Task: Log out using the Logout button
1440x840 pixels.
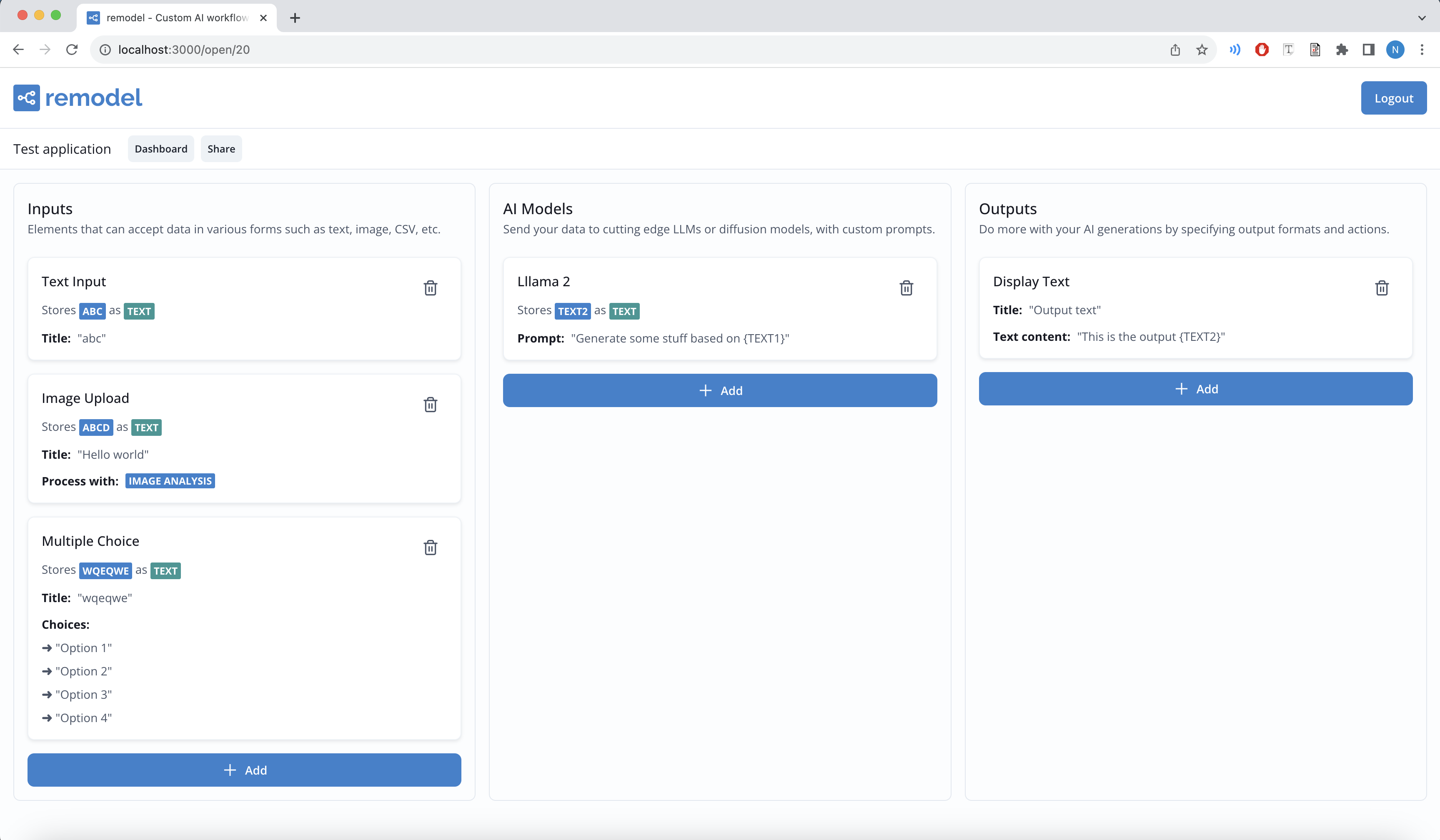Action: click(x=1393, y=98)
